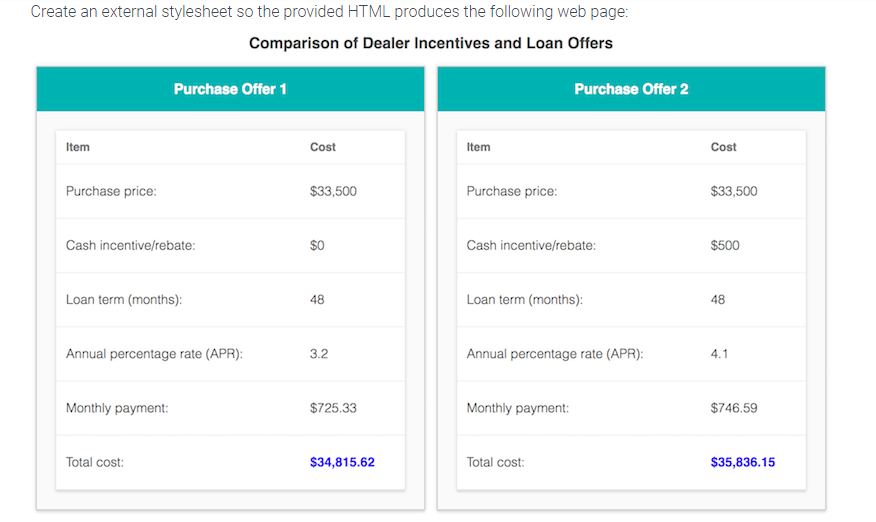This screenshot has width=876, height=522.
Task: Click the $746.59 monthly payment cell
Action: [x=734, y=408]
